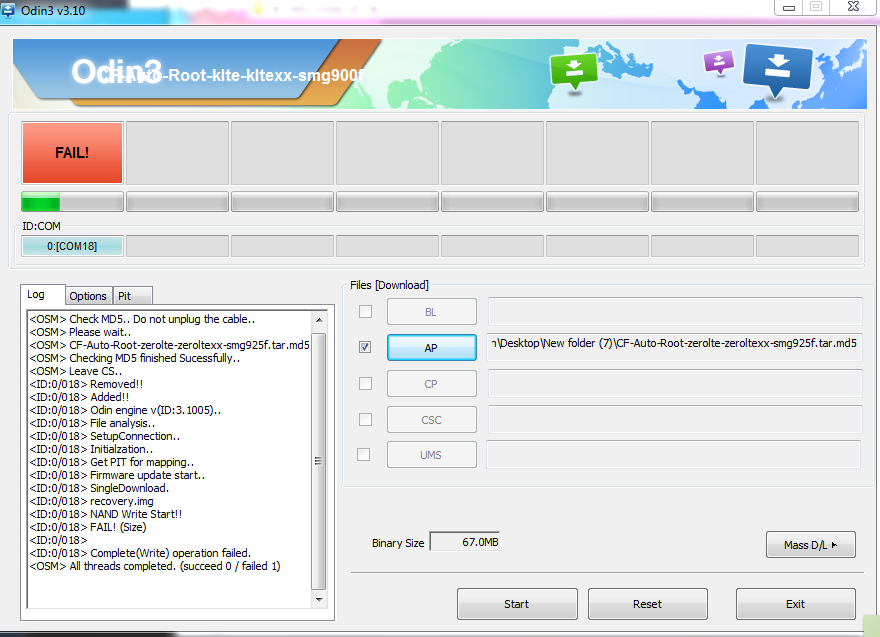The height and width of the screenshot is (637, 880).
Task: Open the Mass D/L menu button
Action: click(811, 545)
